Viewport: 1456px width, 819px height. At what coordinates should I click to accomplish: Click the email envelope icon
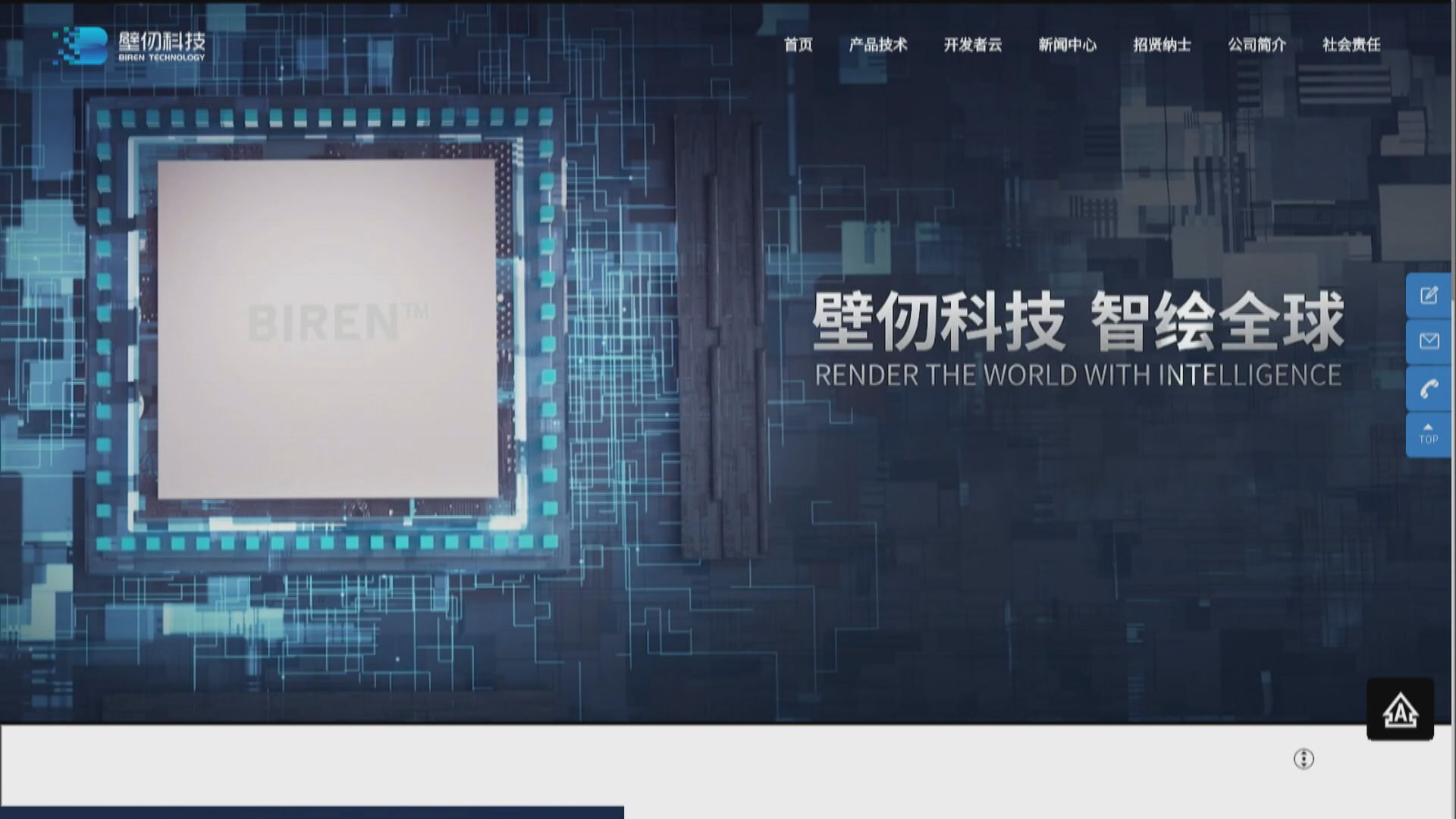[1429, 341]
